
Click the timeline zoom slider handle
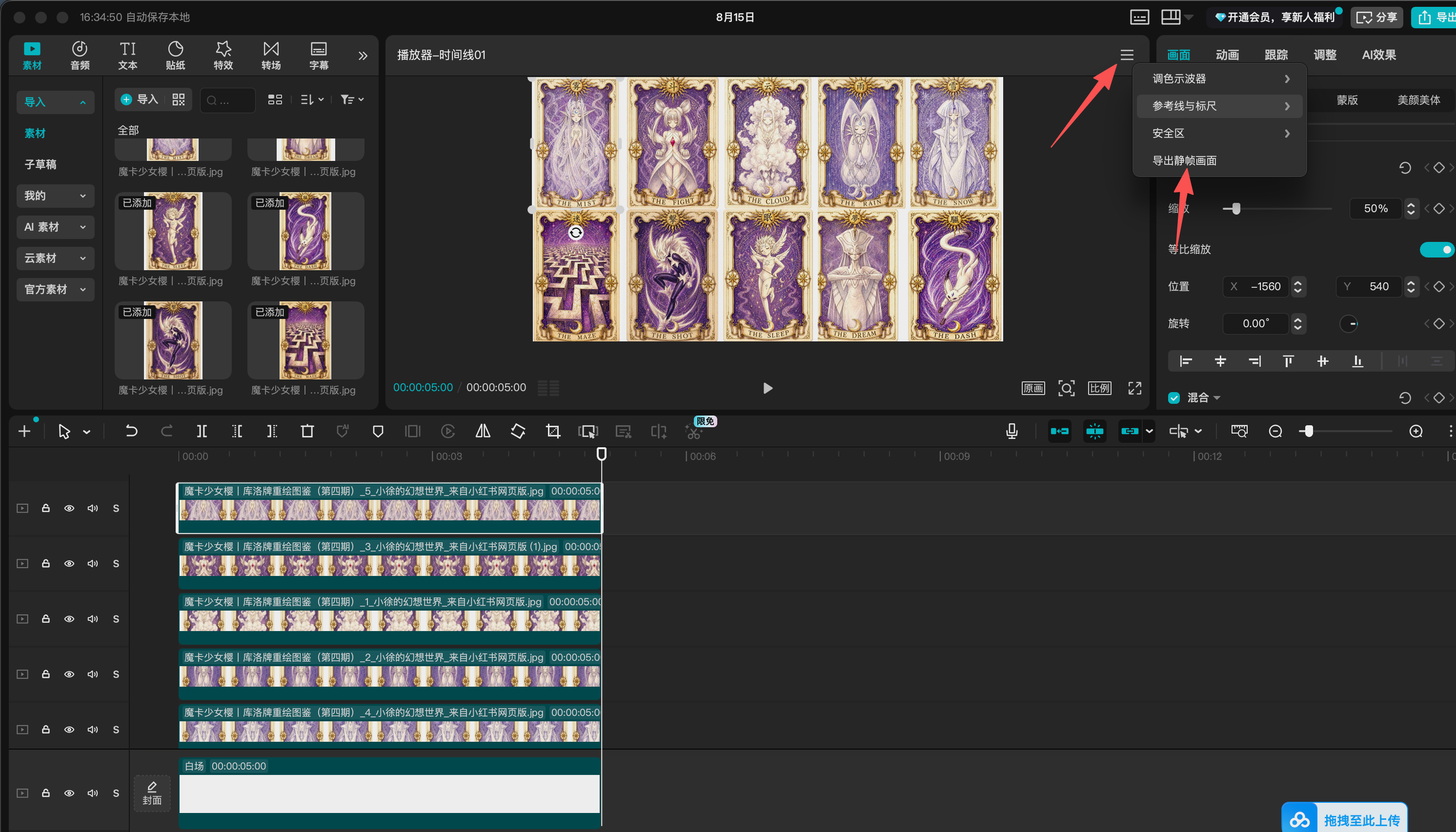[x=1309, y=432]
